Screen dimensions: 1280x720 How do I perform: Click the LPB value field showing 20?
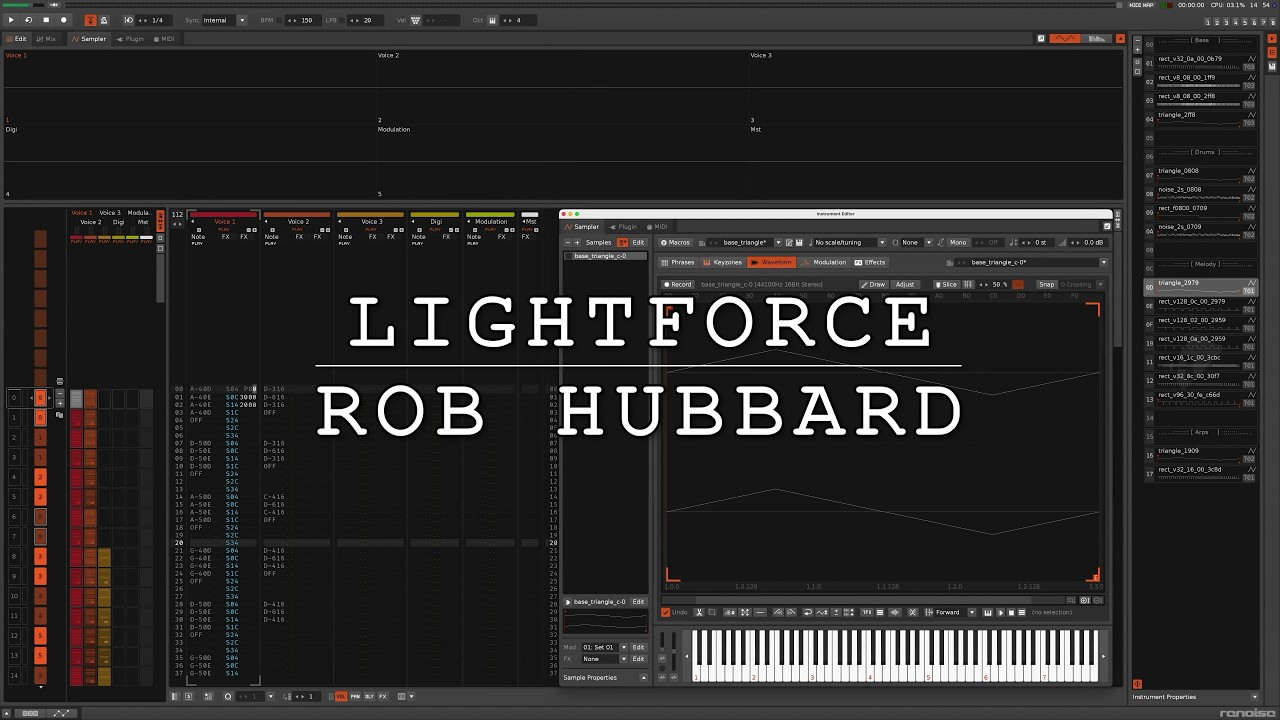coord(367,20)
